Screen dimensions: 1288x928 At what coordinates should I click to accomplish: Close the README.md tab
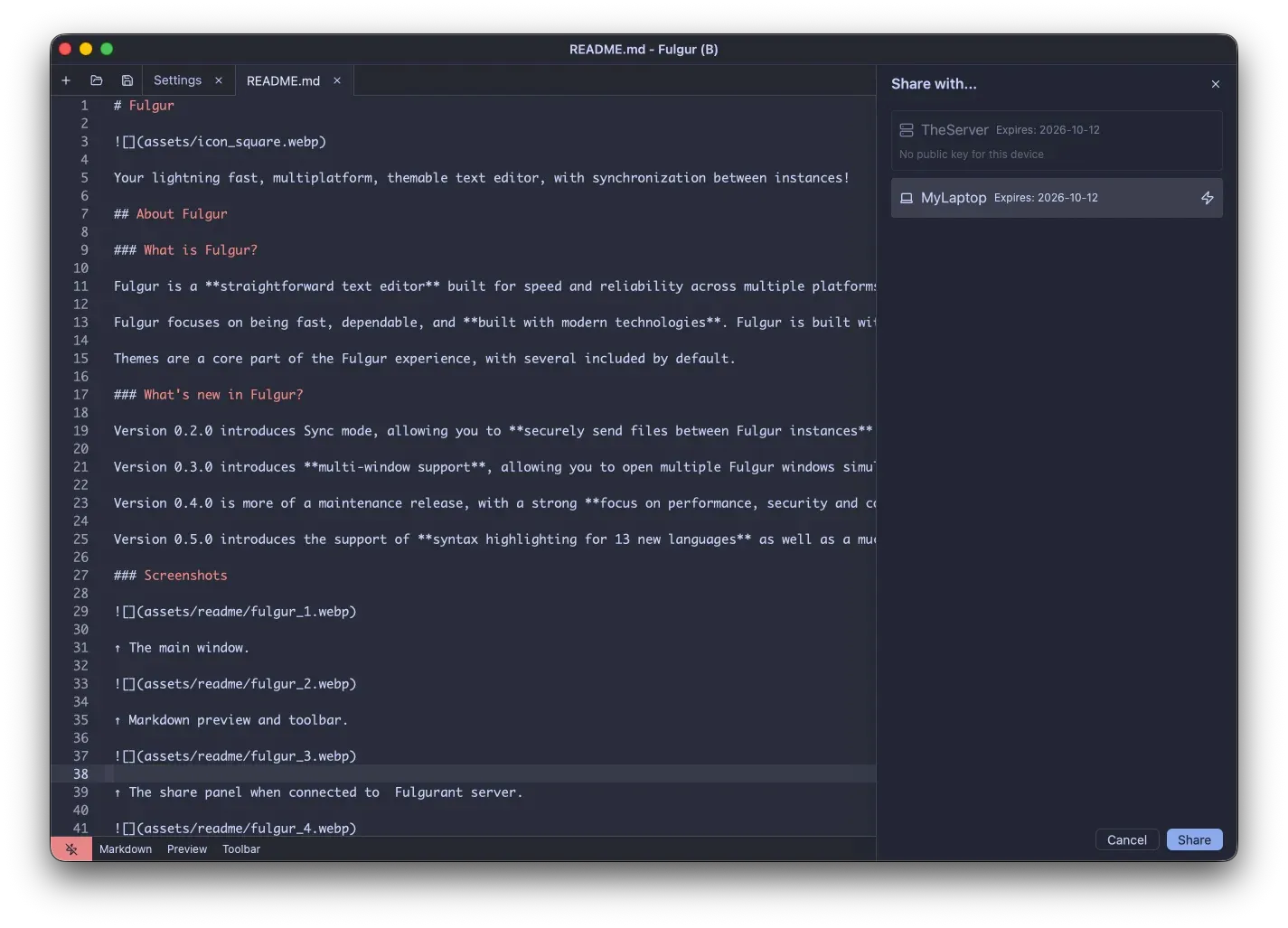click(336, 80)
